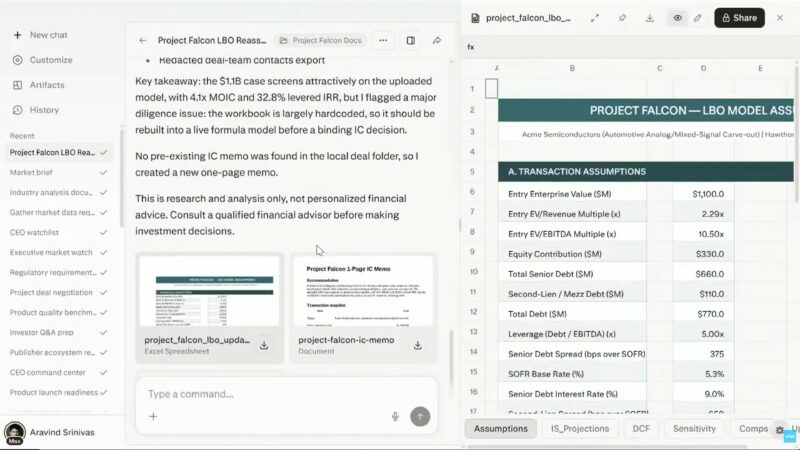Viewport: 800px width, 450px height.
Task: Pin the spreadsheet preview panel
Action: (622, 18)
